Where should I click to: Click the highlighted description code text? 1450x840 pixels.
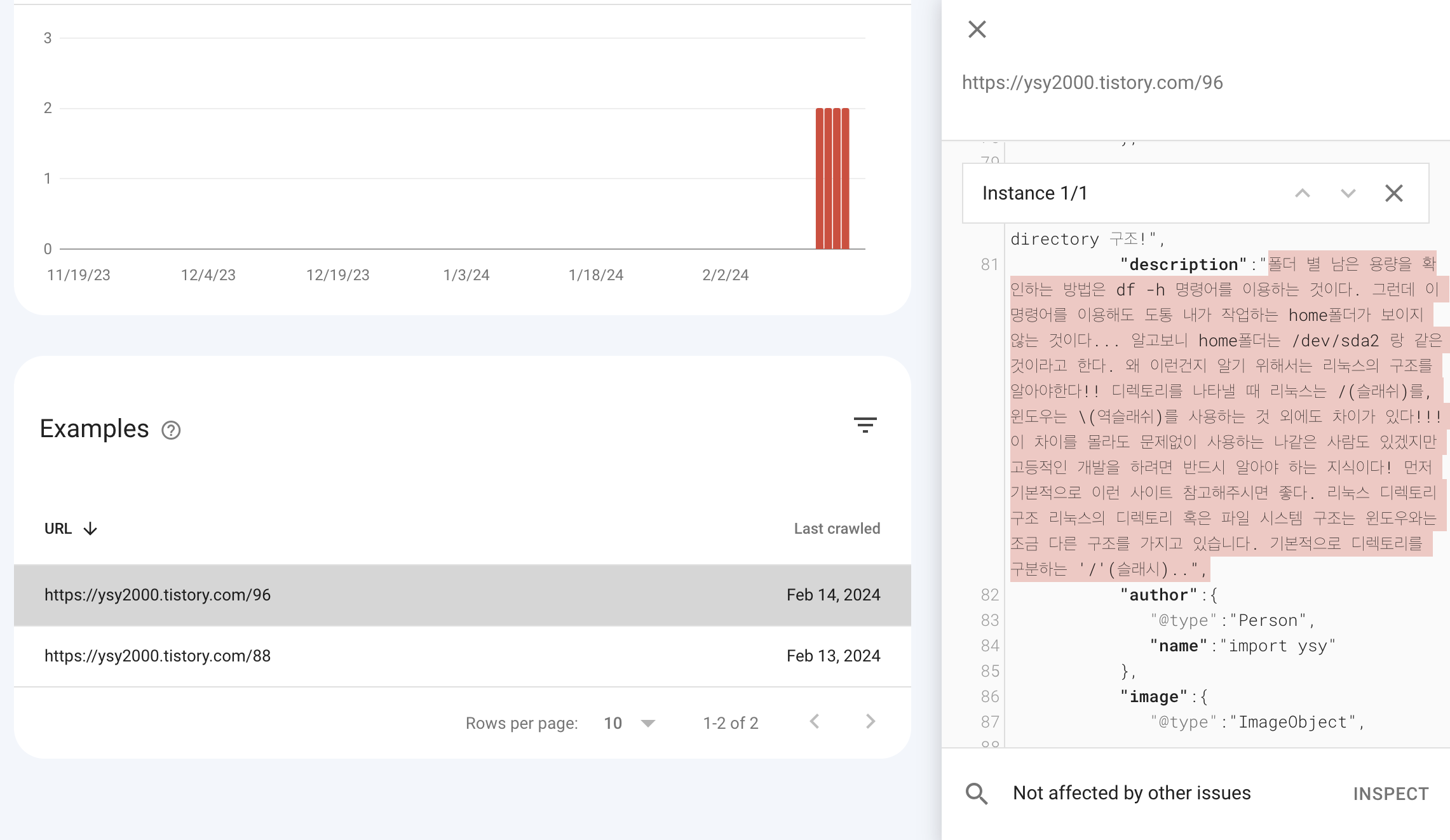1220,416
